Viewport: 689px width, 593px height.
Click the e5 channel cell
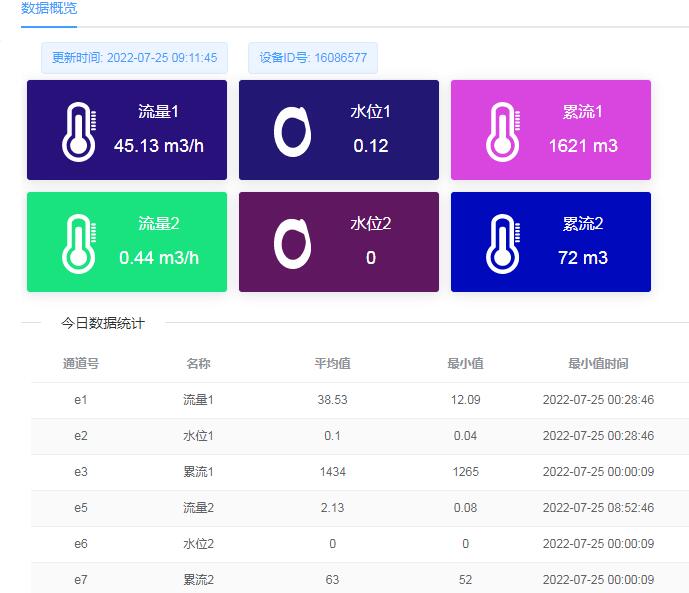[x=80, y=508]
